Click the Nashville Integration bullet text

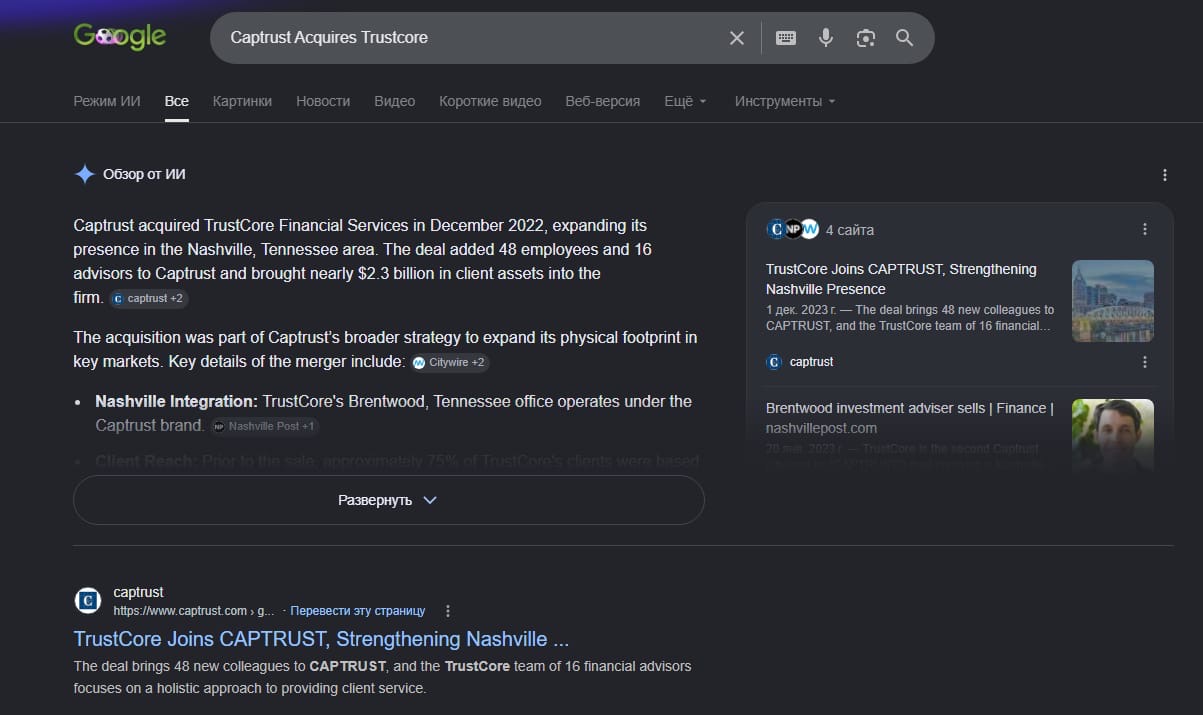[x=393, y=413]
